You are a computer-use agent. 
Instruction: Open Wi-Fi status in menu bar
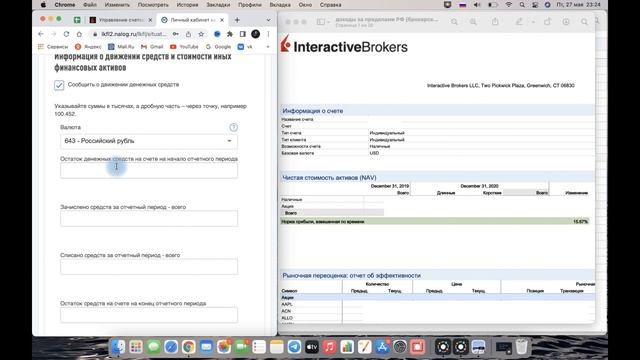click(x=509, y=5)
